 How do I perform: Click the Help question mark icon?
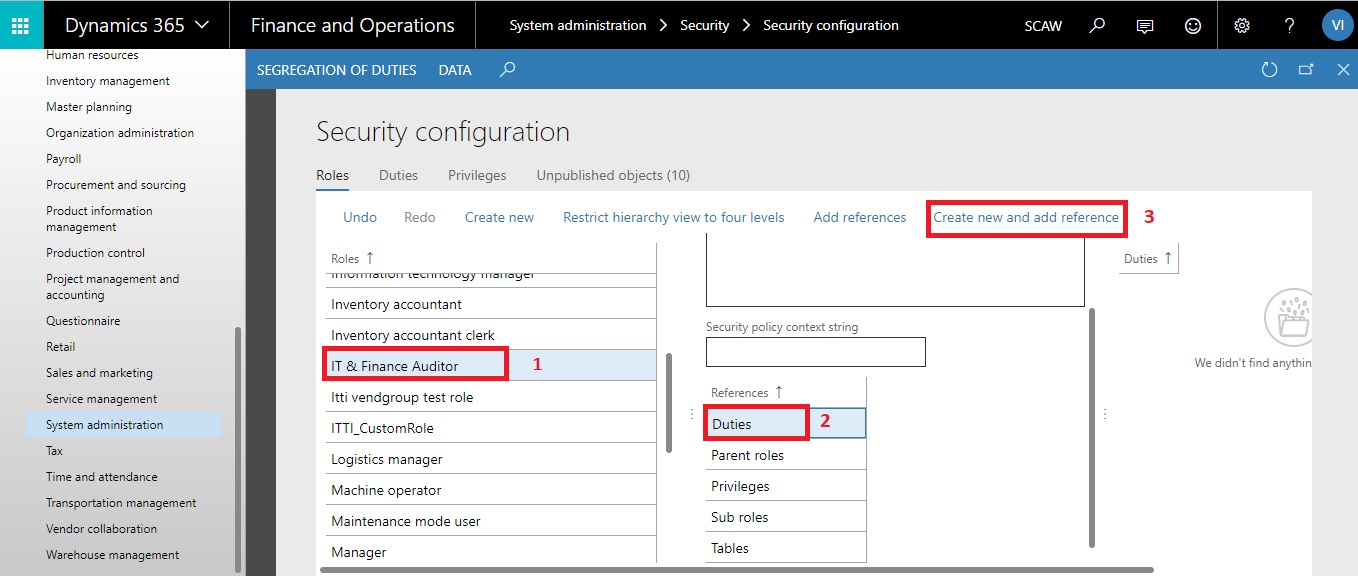pyautogui.click(x=1288, y=25)
